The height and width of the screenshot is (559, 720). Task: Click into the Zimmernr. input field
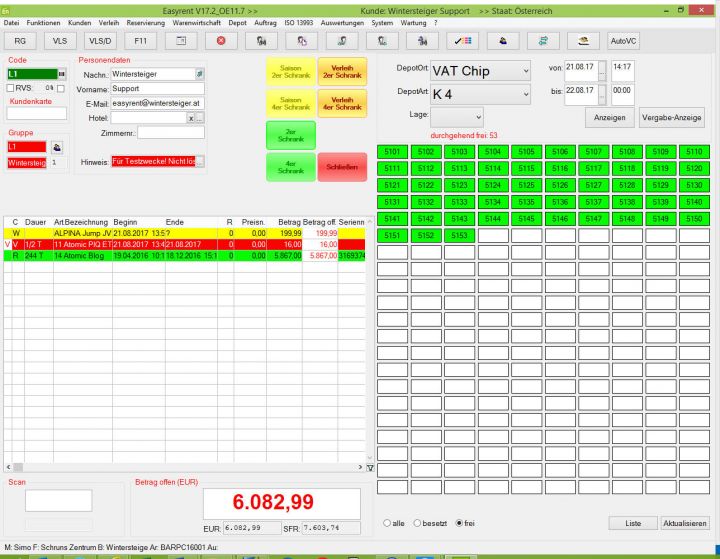pyautogui.click(x=171, y=133)
